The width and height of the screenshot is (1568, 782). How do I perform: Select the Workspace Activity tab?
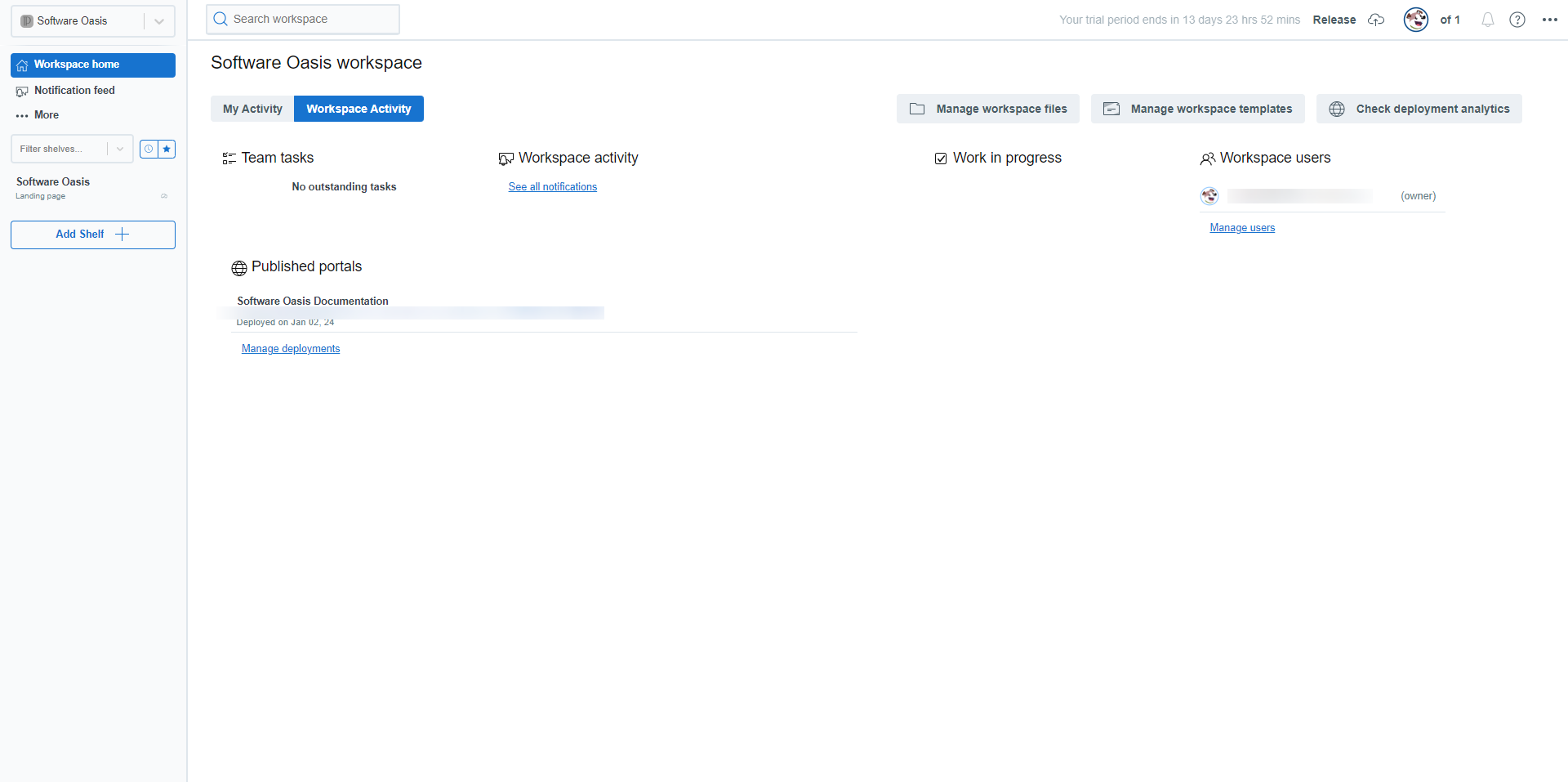(358, 108)
